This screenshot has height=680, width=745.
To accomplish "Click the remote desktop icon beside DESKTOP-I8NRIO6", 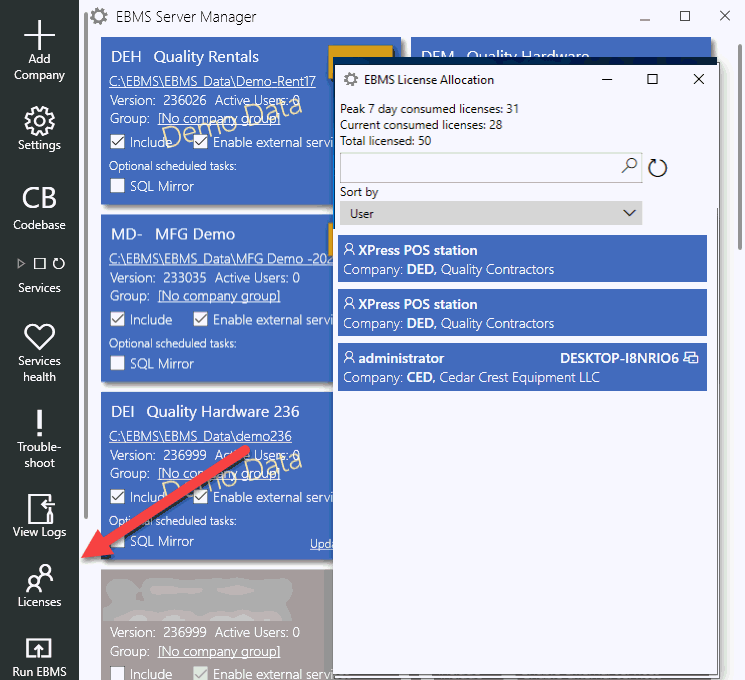I will point(691,357).
